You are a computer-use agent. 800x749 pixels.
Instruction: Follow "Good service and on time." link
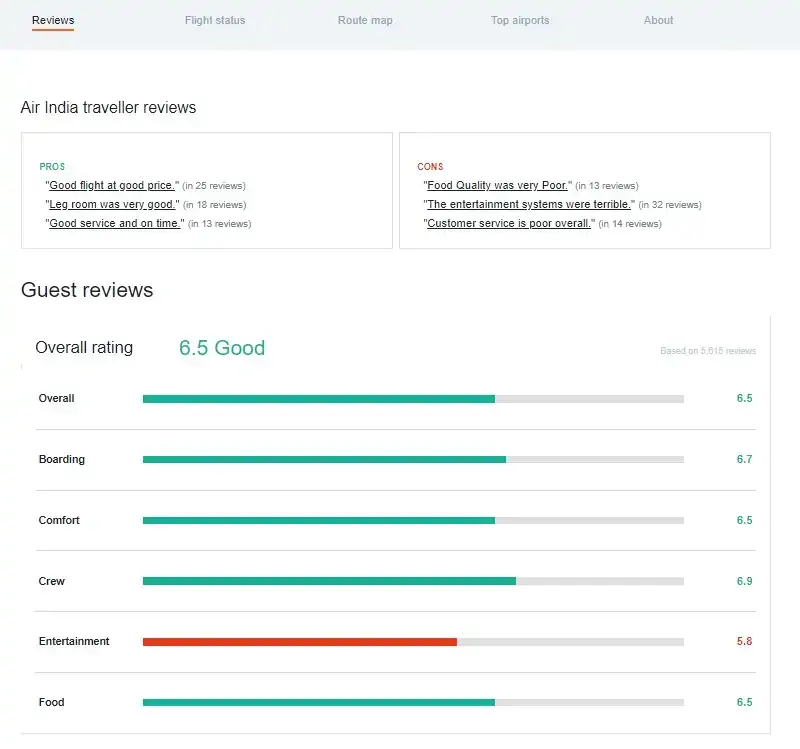(x=116, y=224)
